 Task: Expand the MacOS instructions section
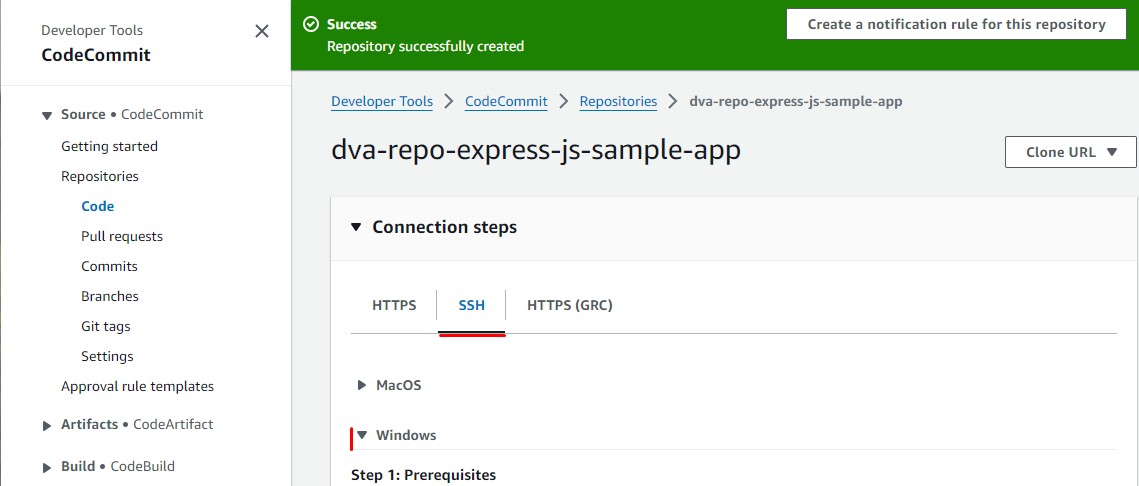(x=362, y=385)
